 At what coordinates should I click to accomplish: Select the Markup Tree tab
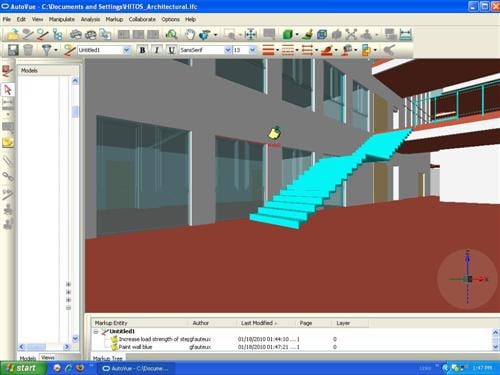[108, 358]
